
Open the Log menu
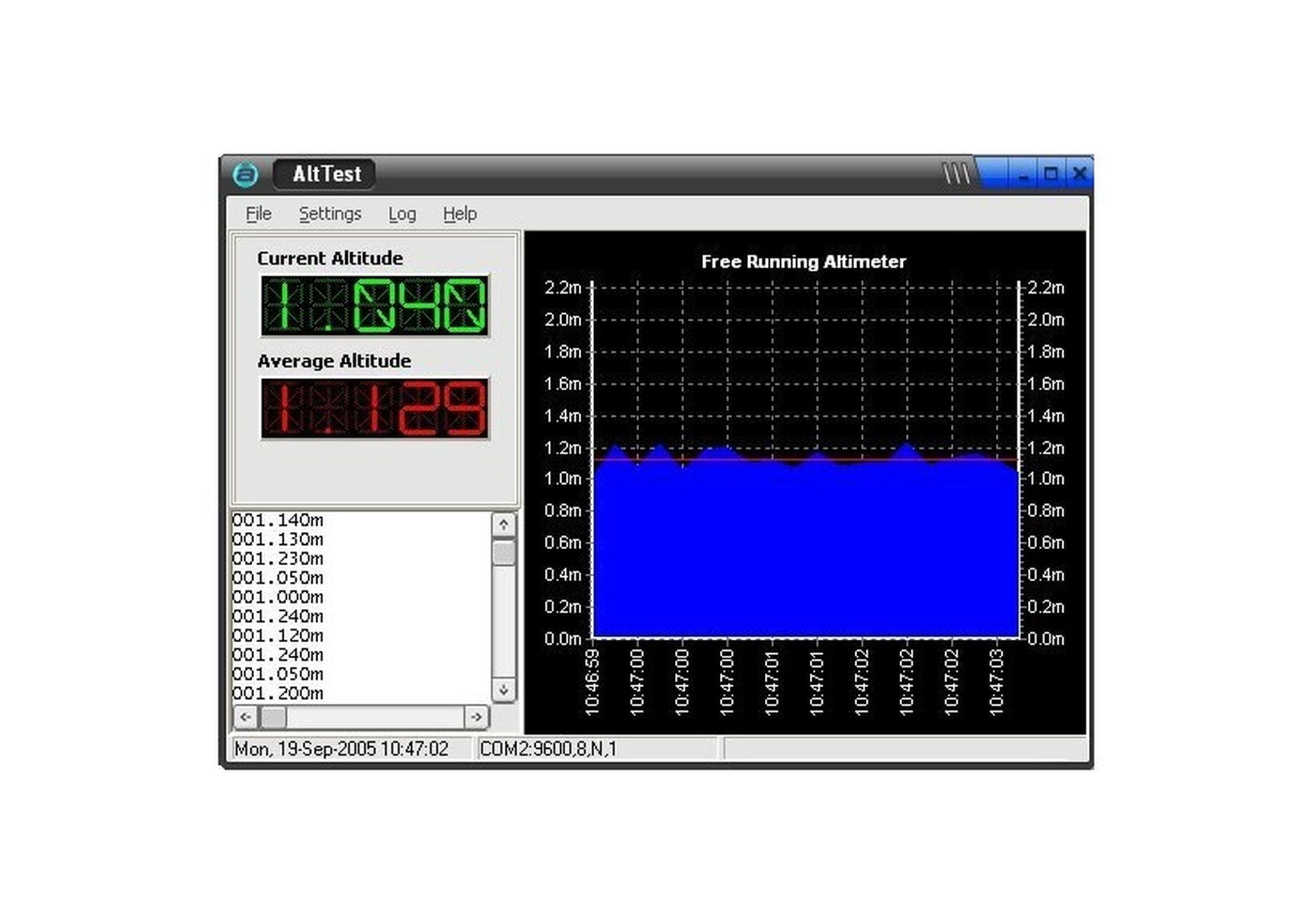(x=402, y=214)
